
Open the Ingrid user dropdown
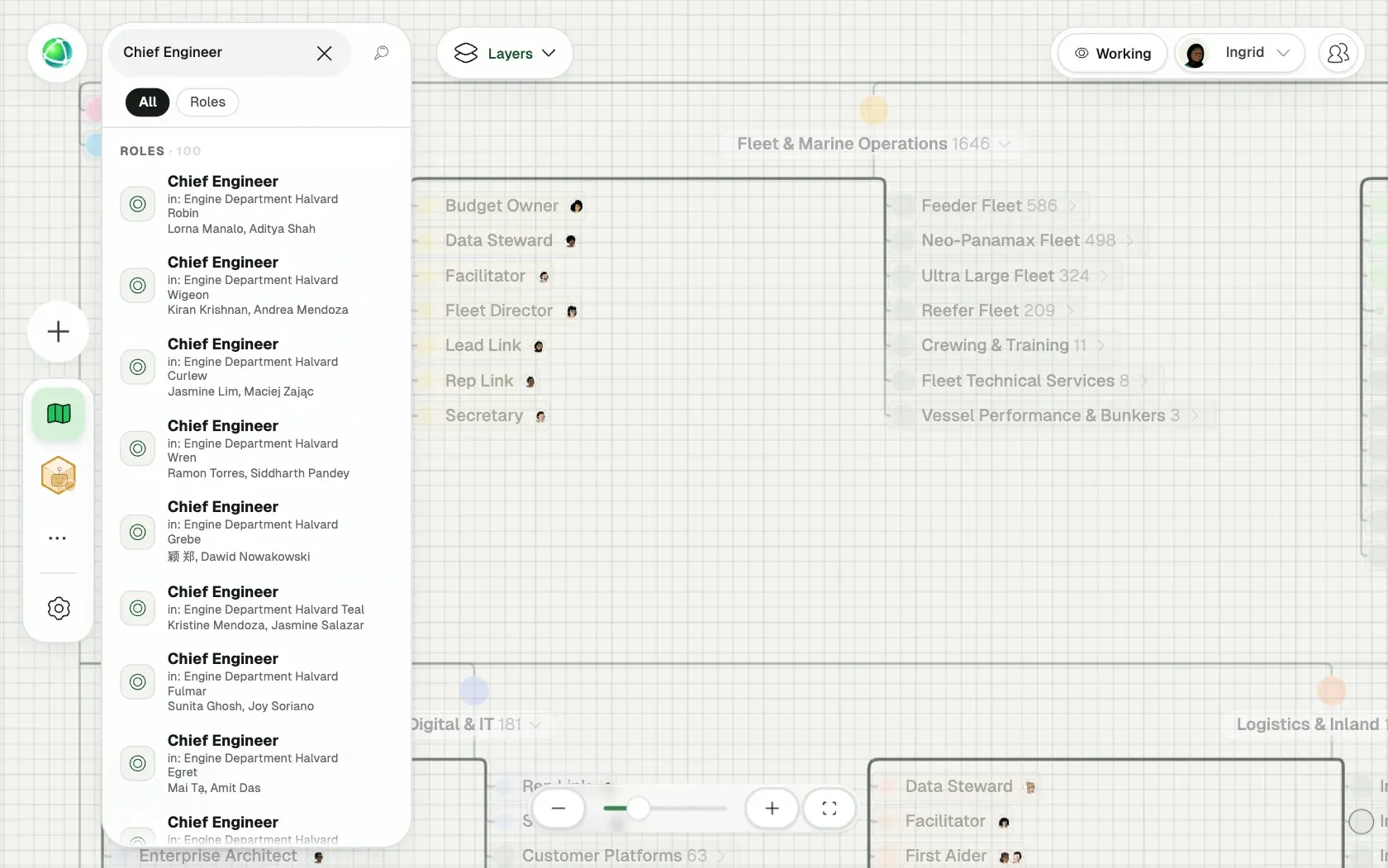point(1240,54)
